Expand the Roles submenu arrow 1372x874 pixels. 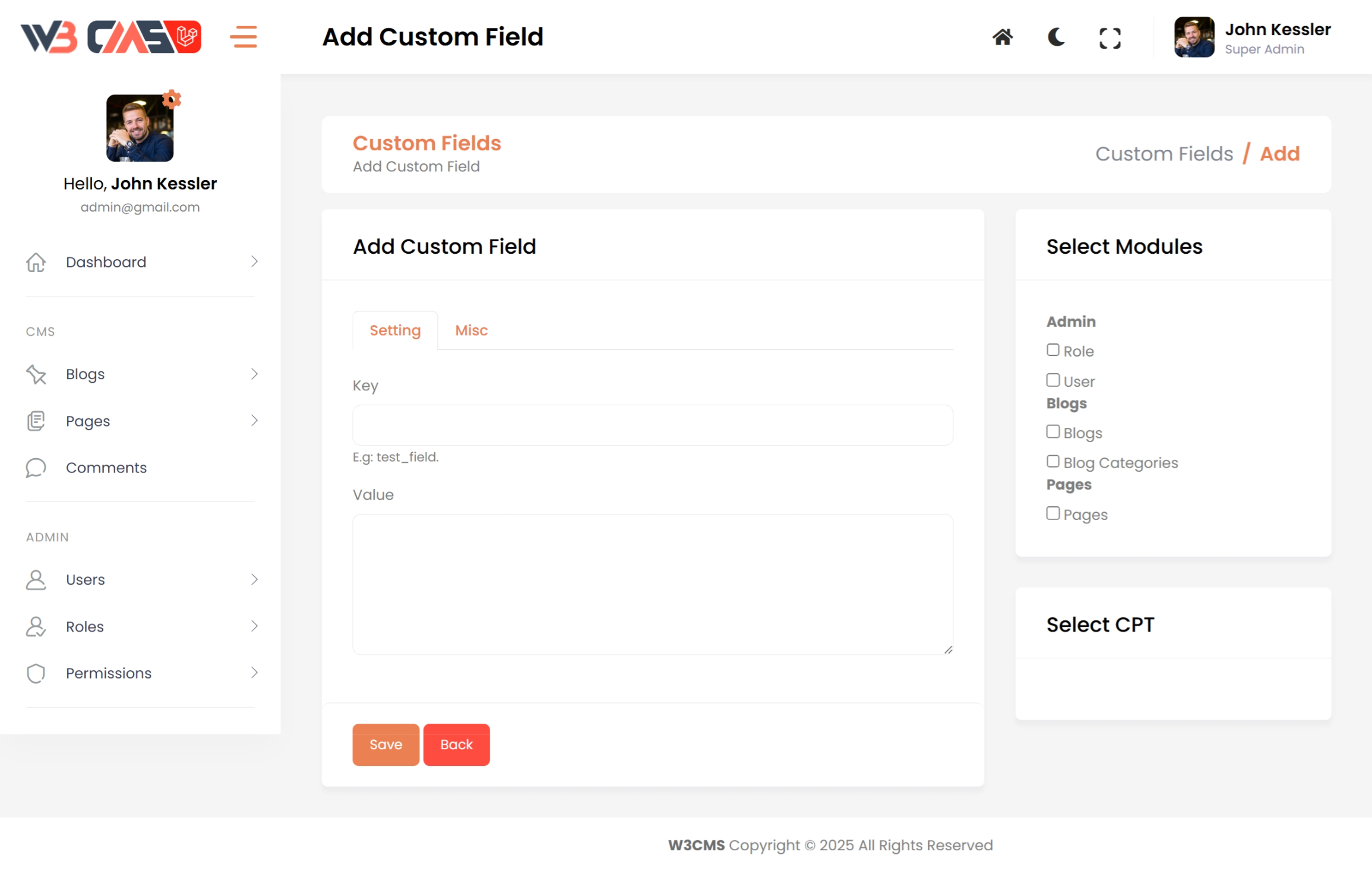tap(254, 626)
